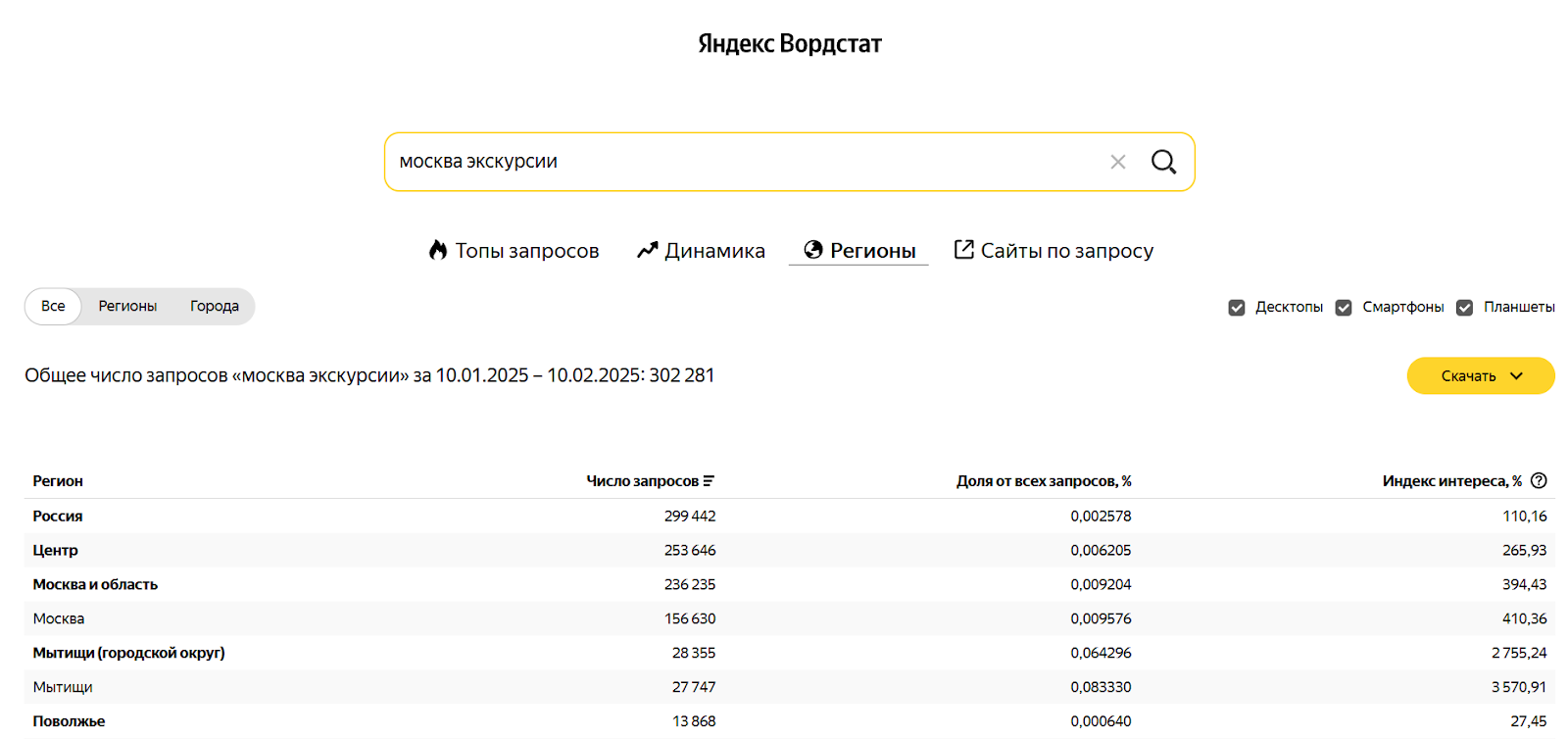Run search with the magnifier icon

tap(1163, 162)
